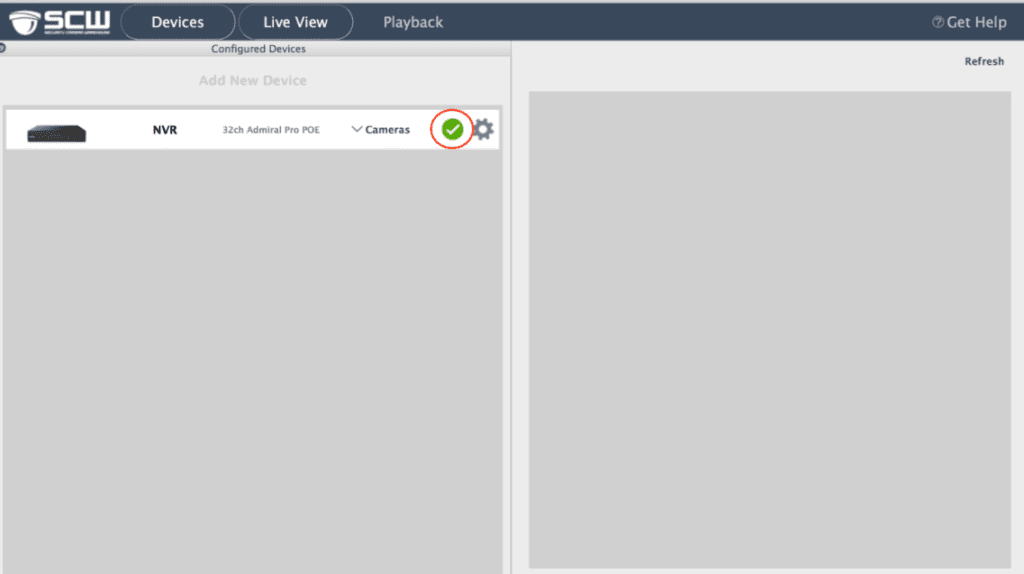Click the small circle icon left of Configured Devices

3,48
